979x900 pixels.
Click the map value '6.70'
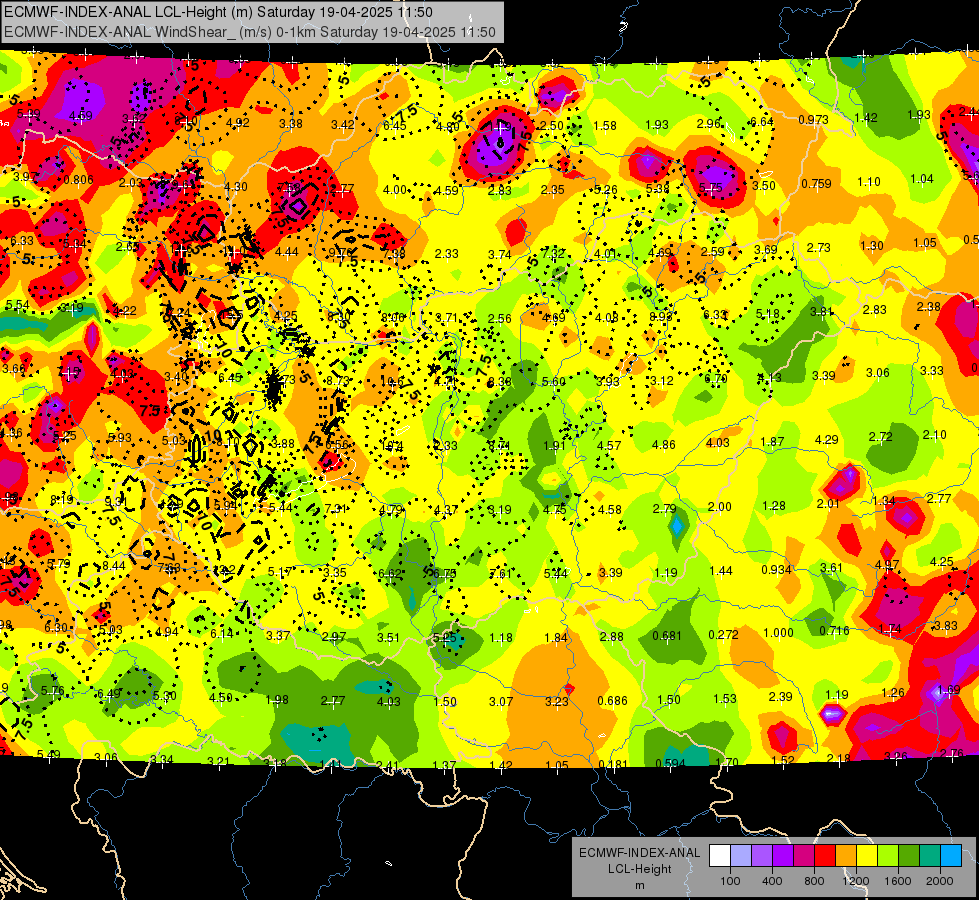click(716, 378)
